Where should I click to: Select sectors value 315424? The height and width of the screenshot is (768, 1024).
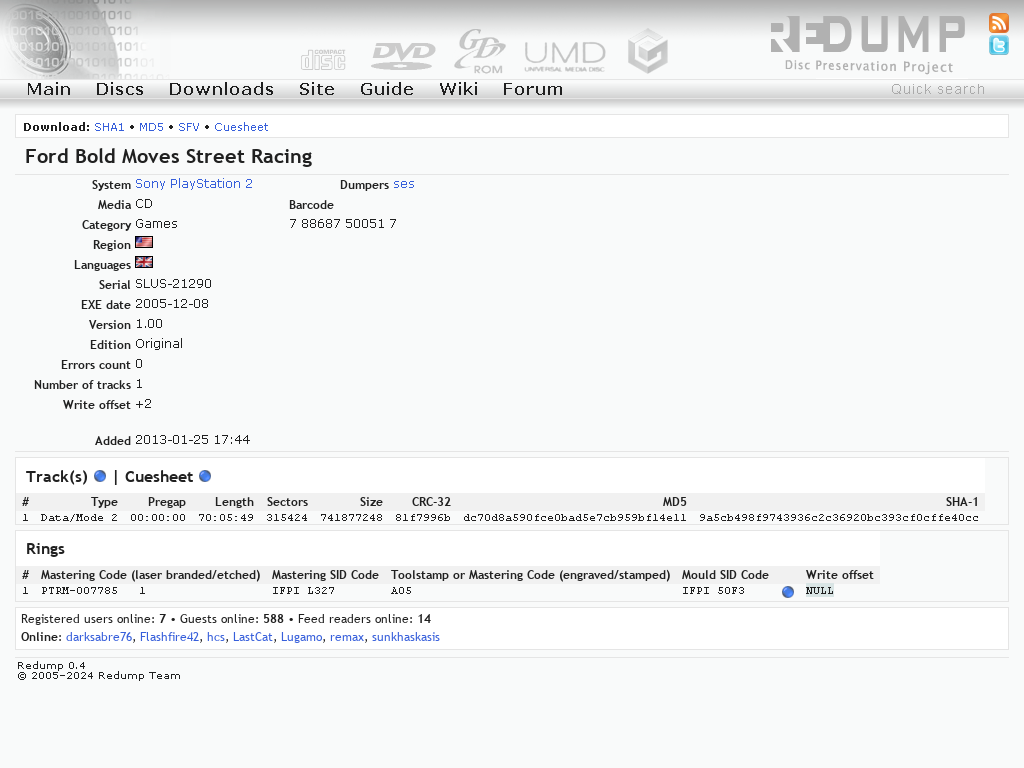[287, 517]
